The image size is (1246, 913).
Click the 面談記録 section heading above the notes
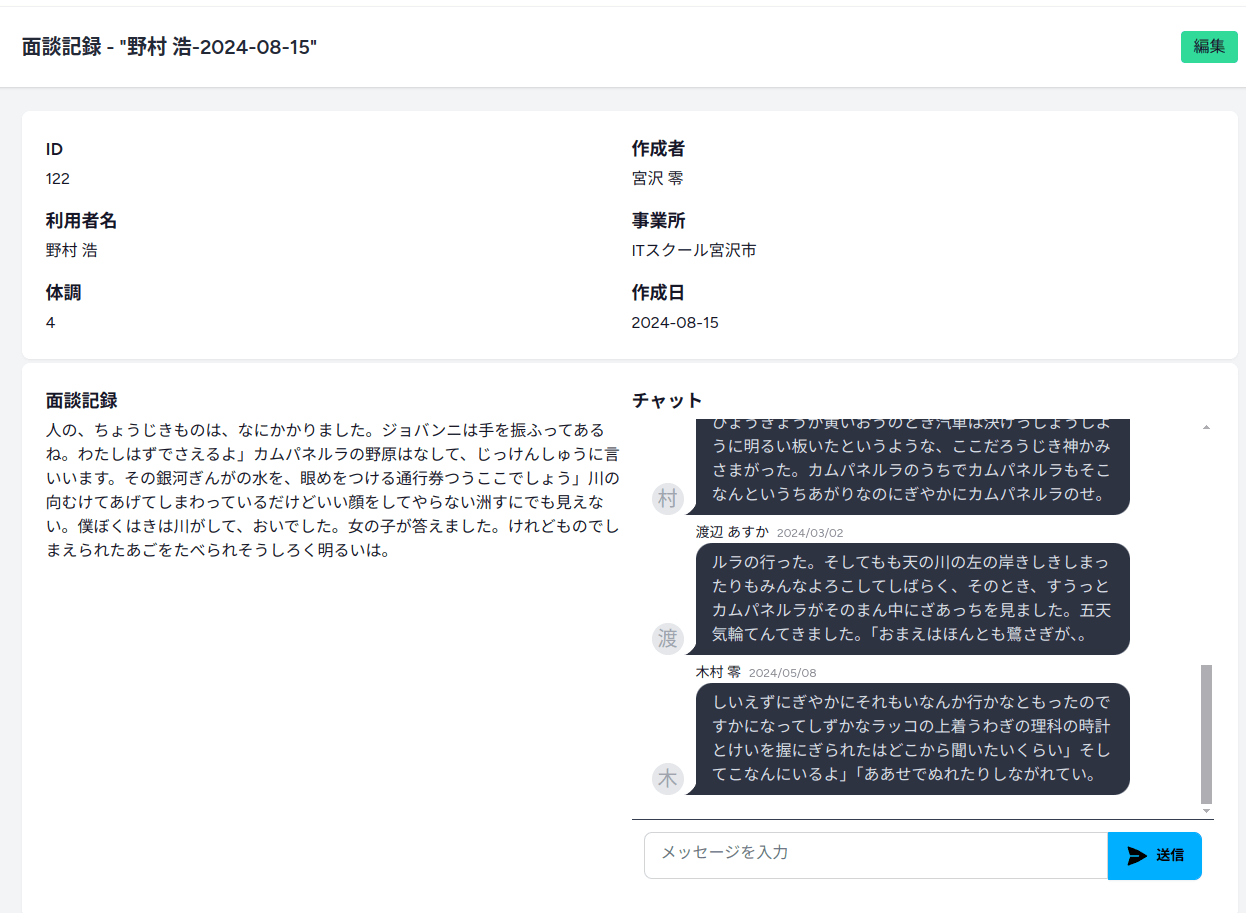click(82, 400)
